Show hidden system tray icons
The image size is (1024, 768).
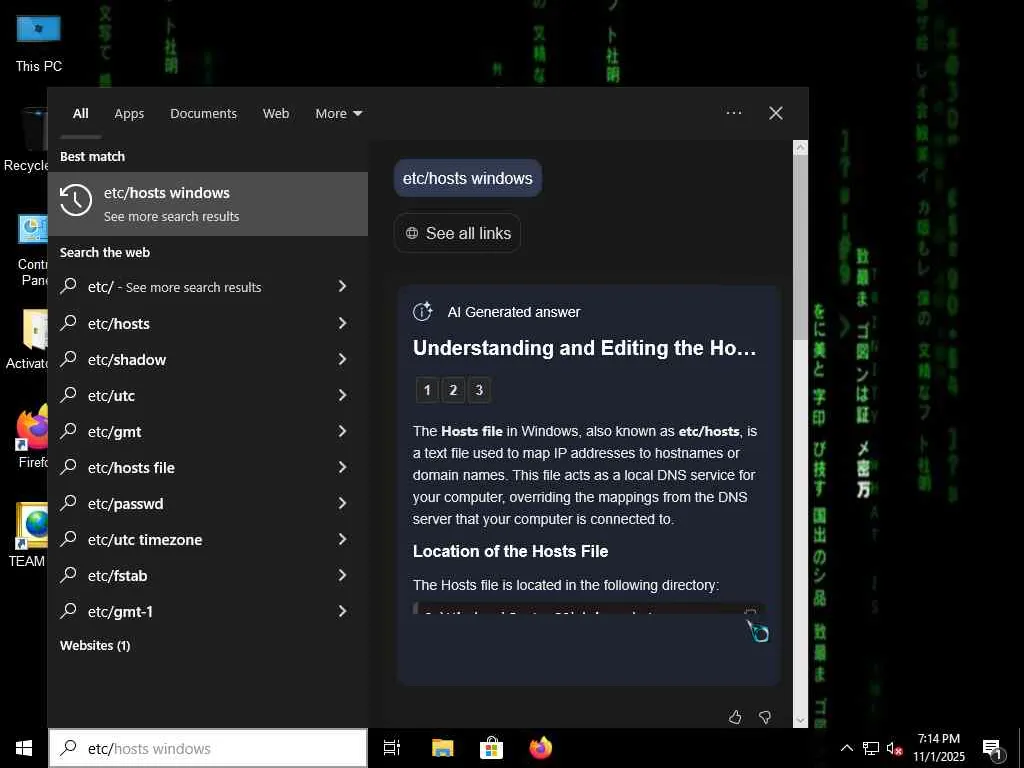(846, 748)
